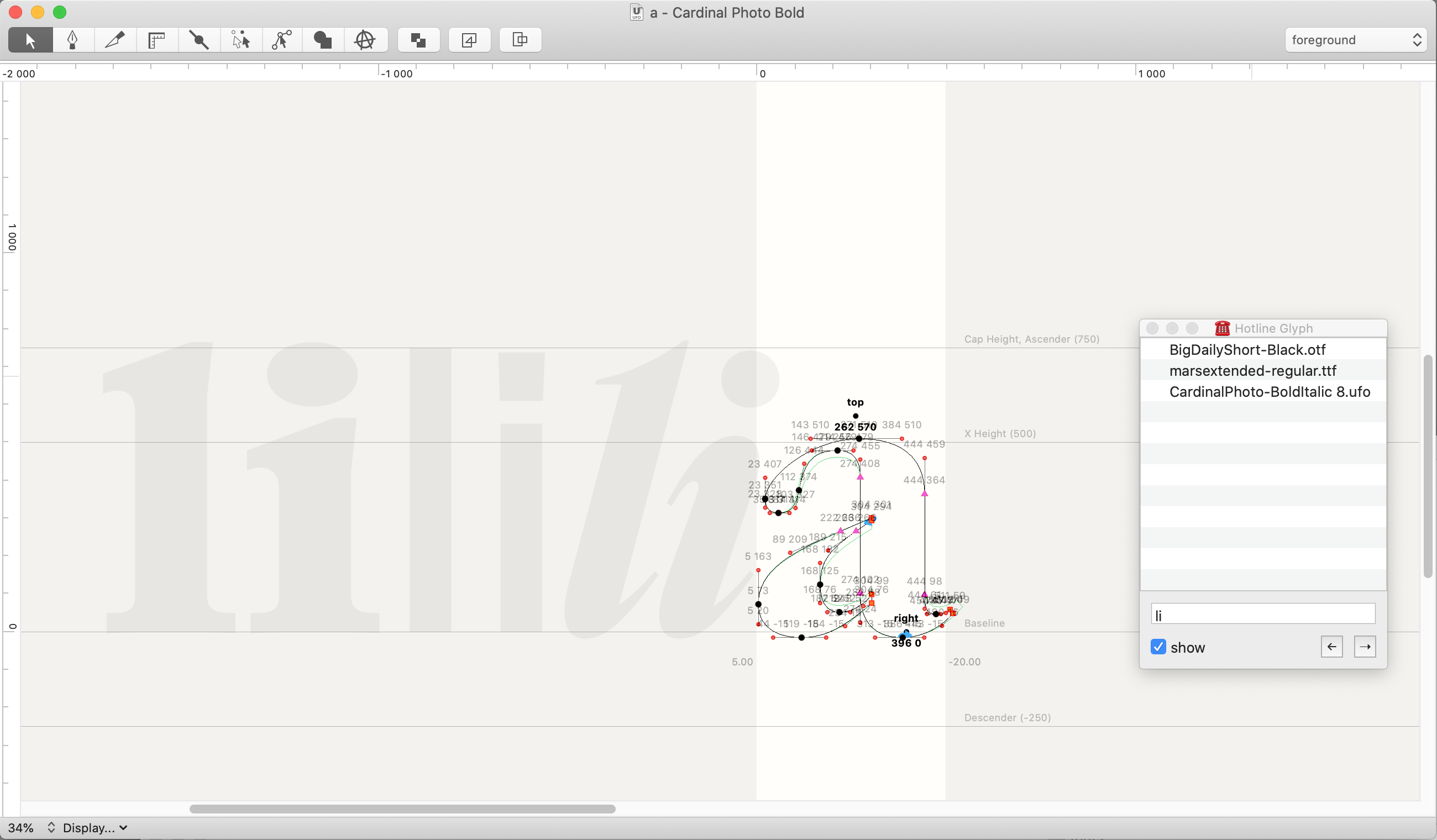
Task: Select the Rotate tool
Action: pos(365,40)
